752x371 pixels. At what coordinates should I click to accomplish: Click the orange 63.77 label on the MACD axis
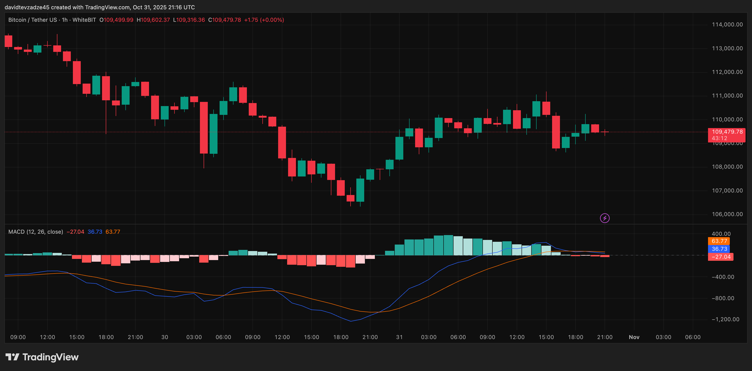719,241
